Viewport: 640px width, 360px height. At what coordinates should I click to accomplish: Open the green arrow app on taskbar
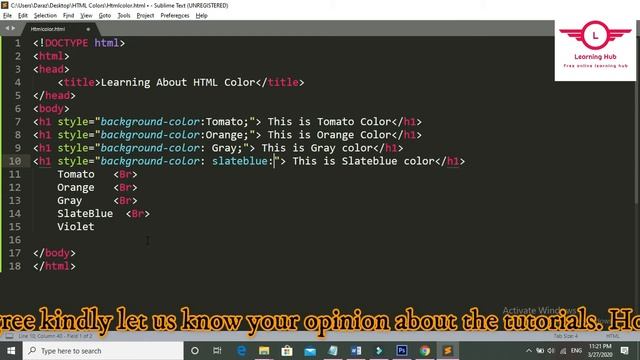pos(379,351)
